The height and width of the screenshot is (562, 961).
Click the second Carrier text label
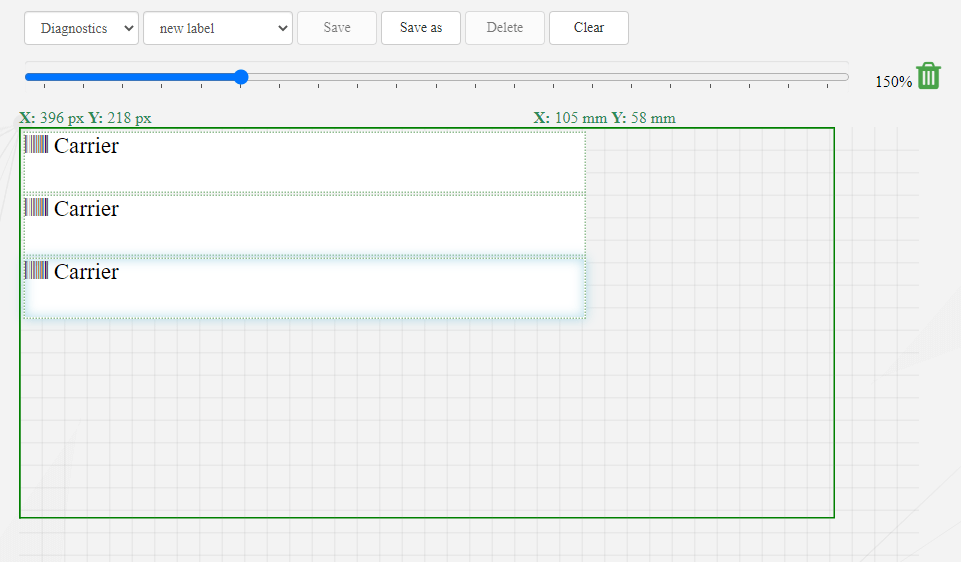point(86,209)
